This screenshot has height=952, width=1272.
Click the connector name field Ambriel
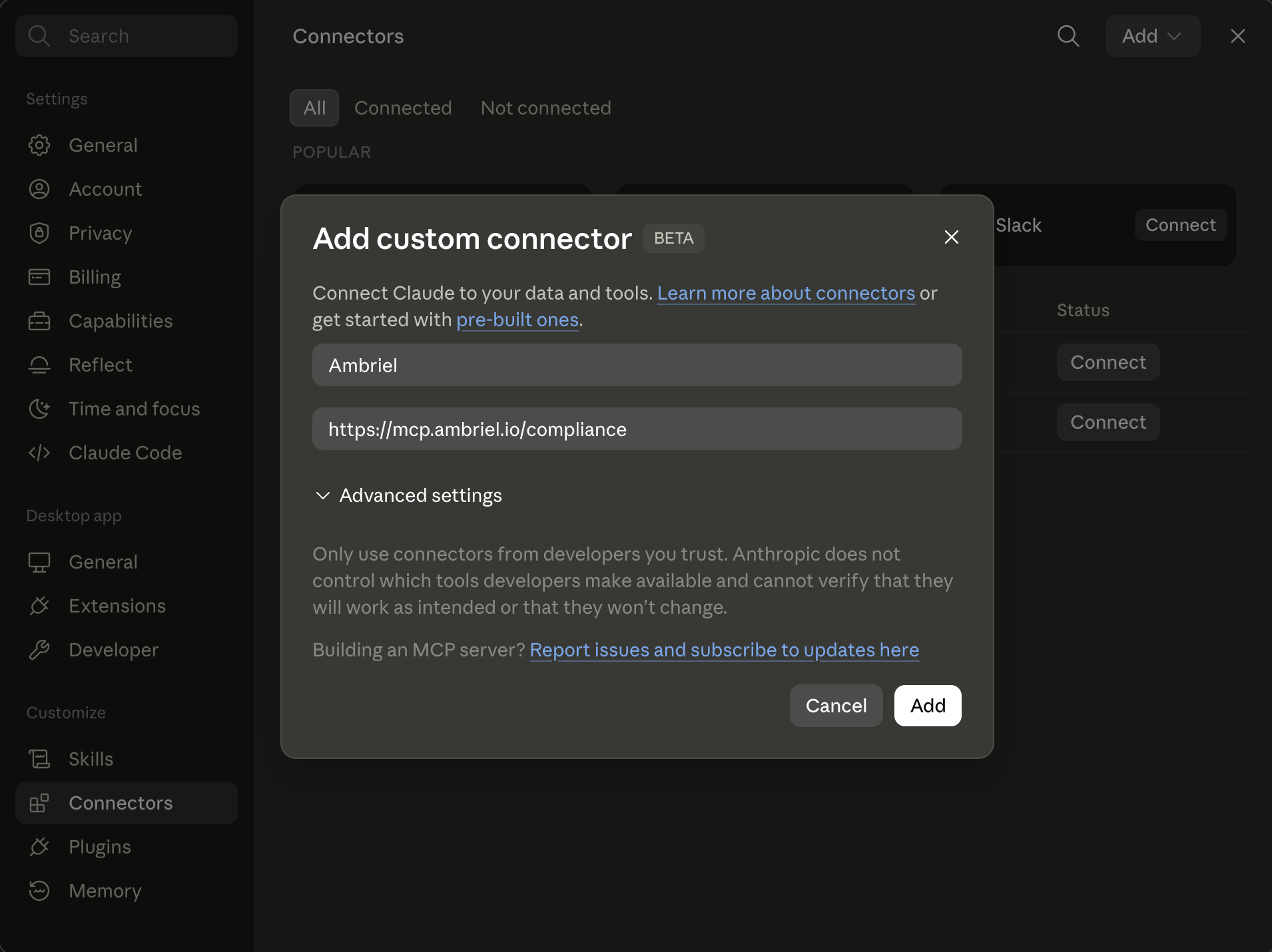[x=637, y=365]
